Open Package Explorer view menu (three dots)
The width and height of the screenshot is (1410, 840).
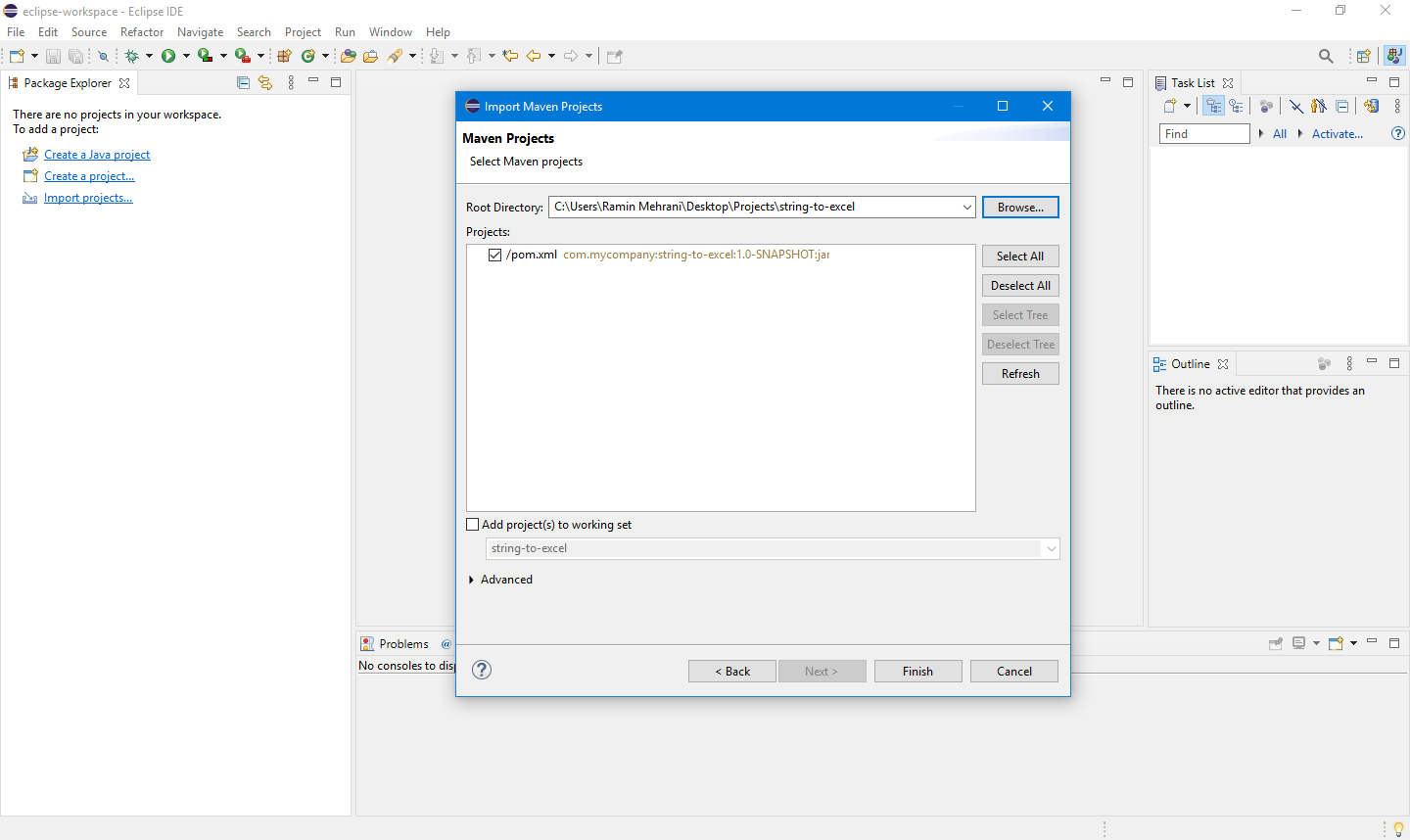click(291, 83)
